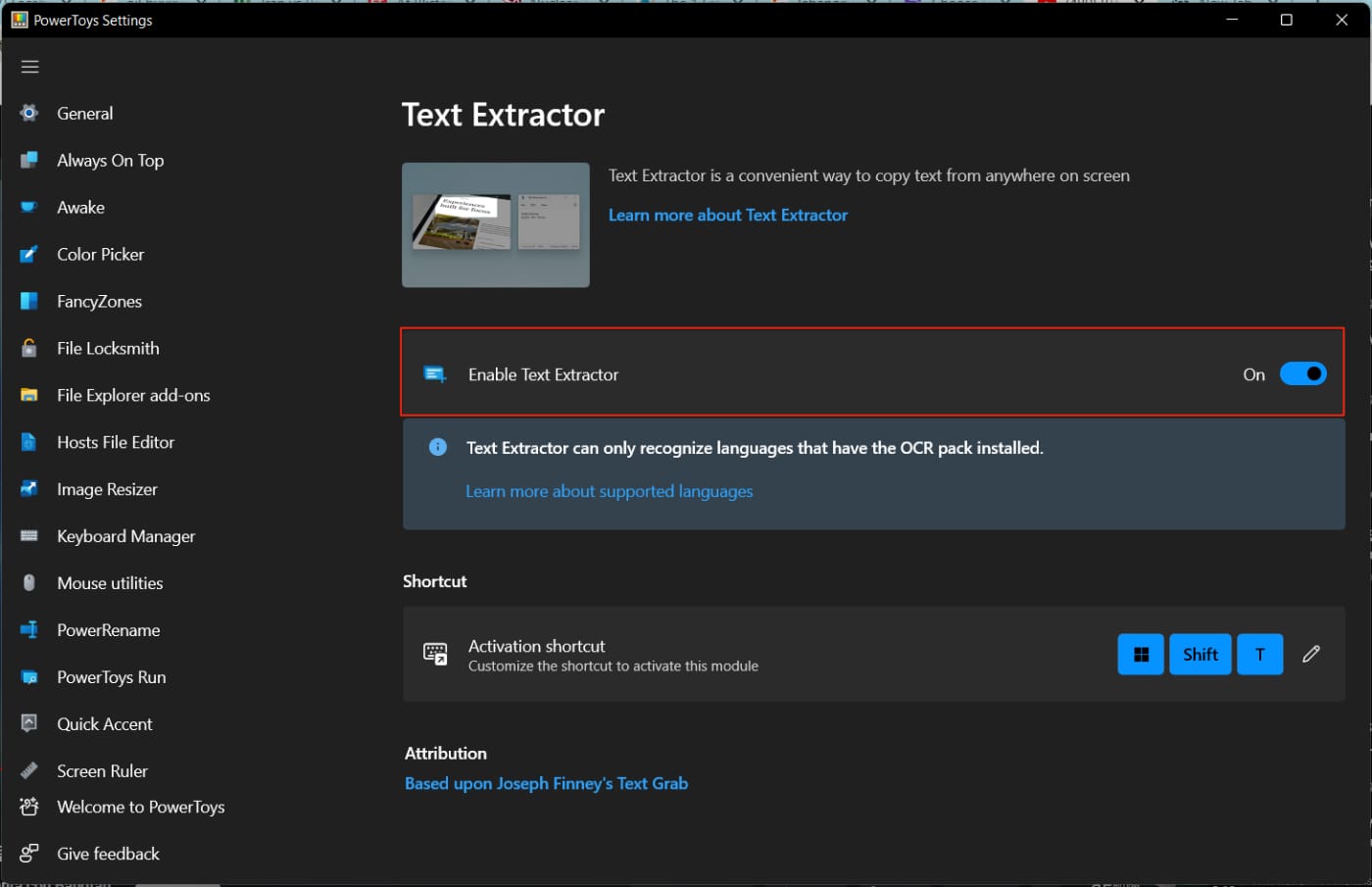Edit activation shortcut with pencil icon
Image resolution: width=1372 pixels, height=887 pixels.
point(1311,654)
